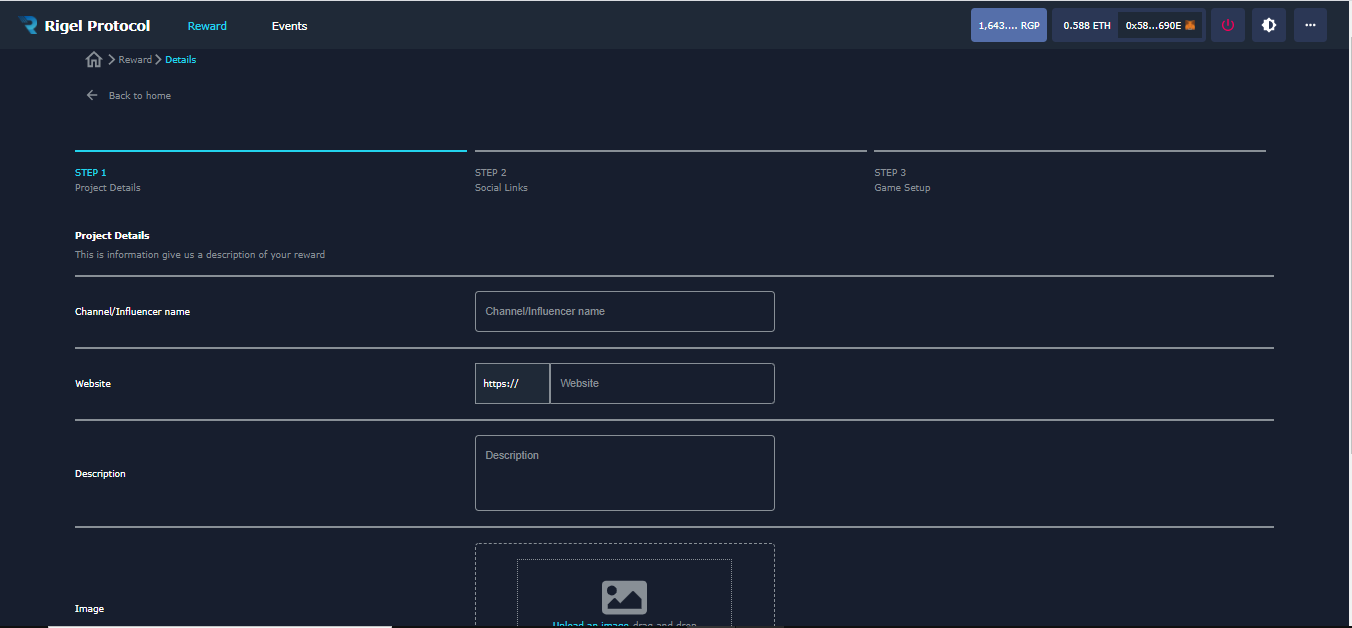
Task: Open the three-dots more options menu
Action: (x=1310, y=25)
